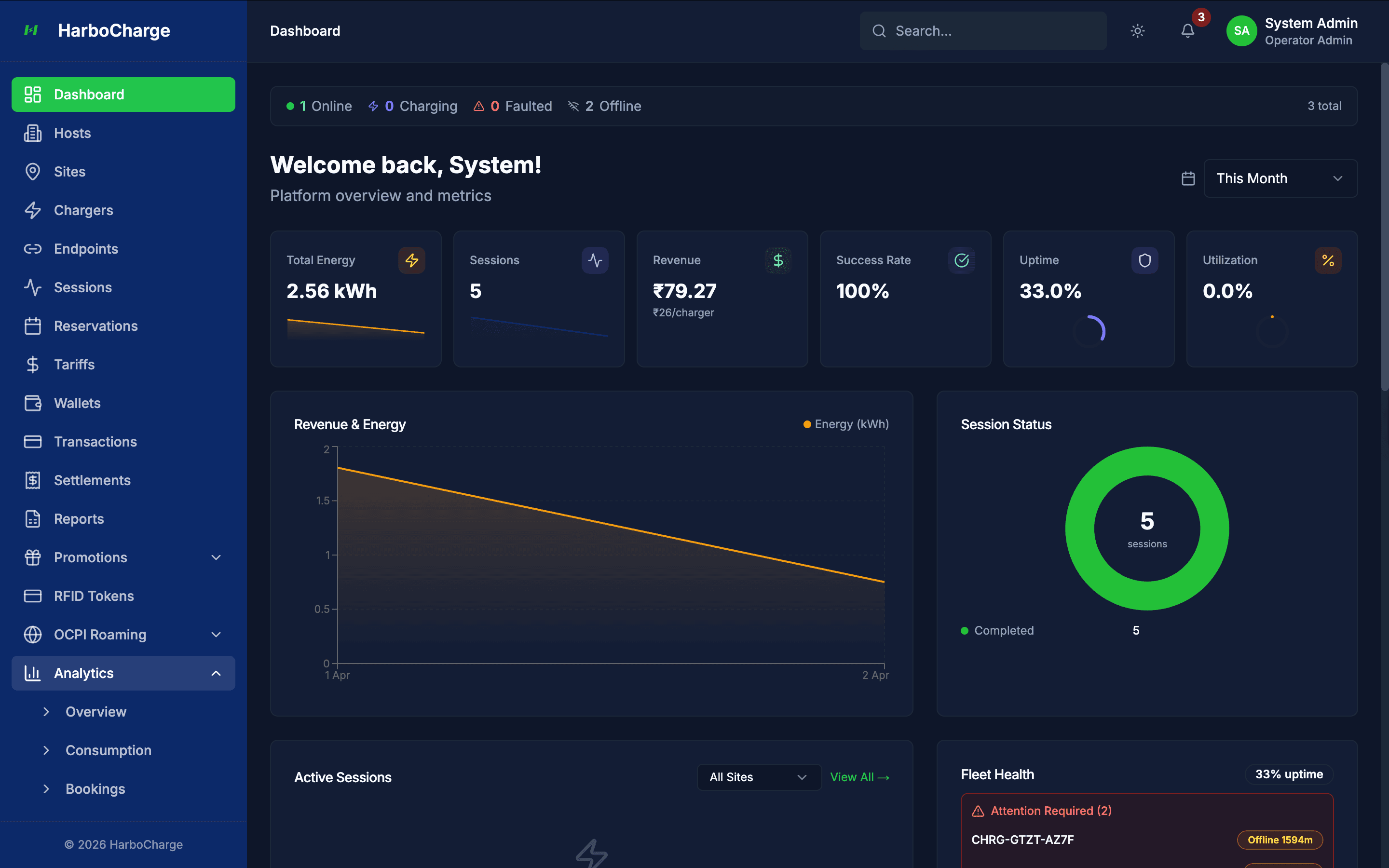Toggle the Energy (kWh) legend on the chart
This screenshot has height=868, width=1389.
[x=845, y=424]
